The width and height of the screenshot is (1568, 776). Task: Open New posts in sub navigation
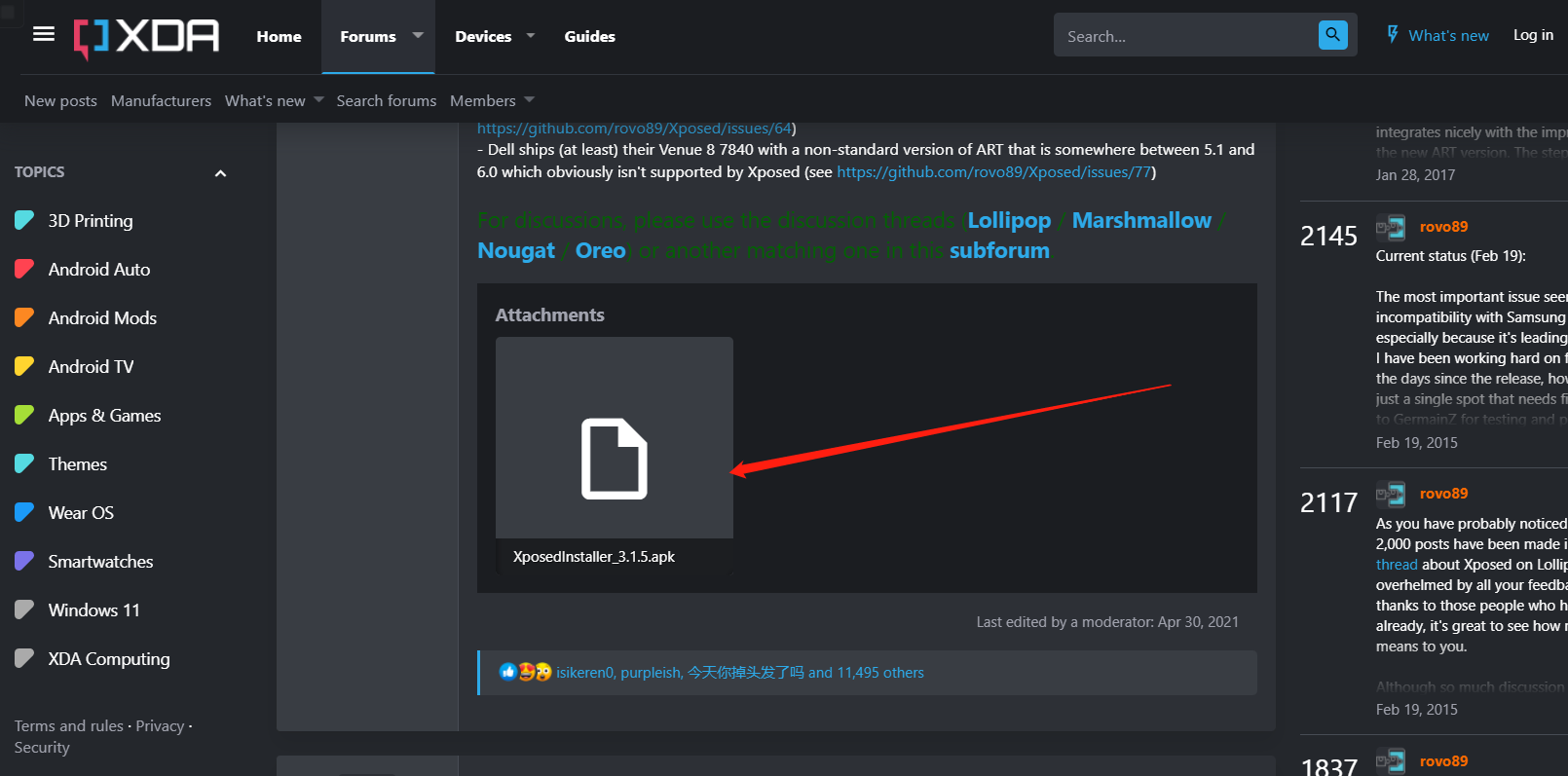(60, 100)
